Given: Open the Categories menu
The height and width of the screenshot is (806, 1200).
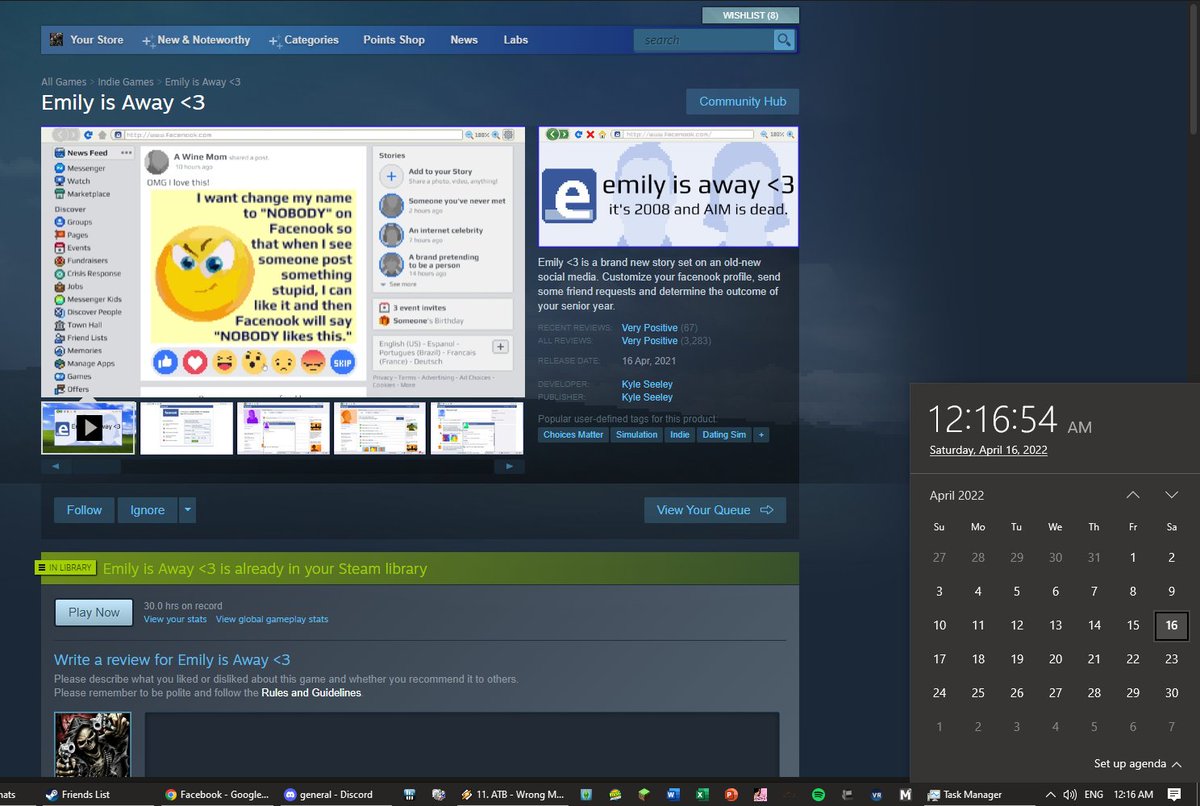Looking at the screenshot, I should (304, 40).
